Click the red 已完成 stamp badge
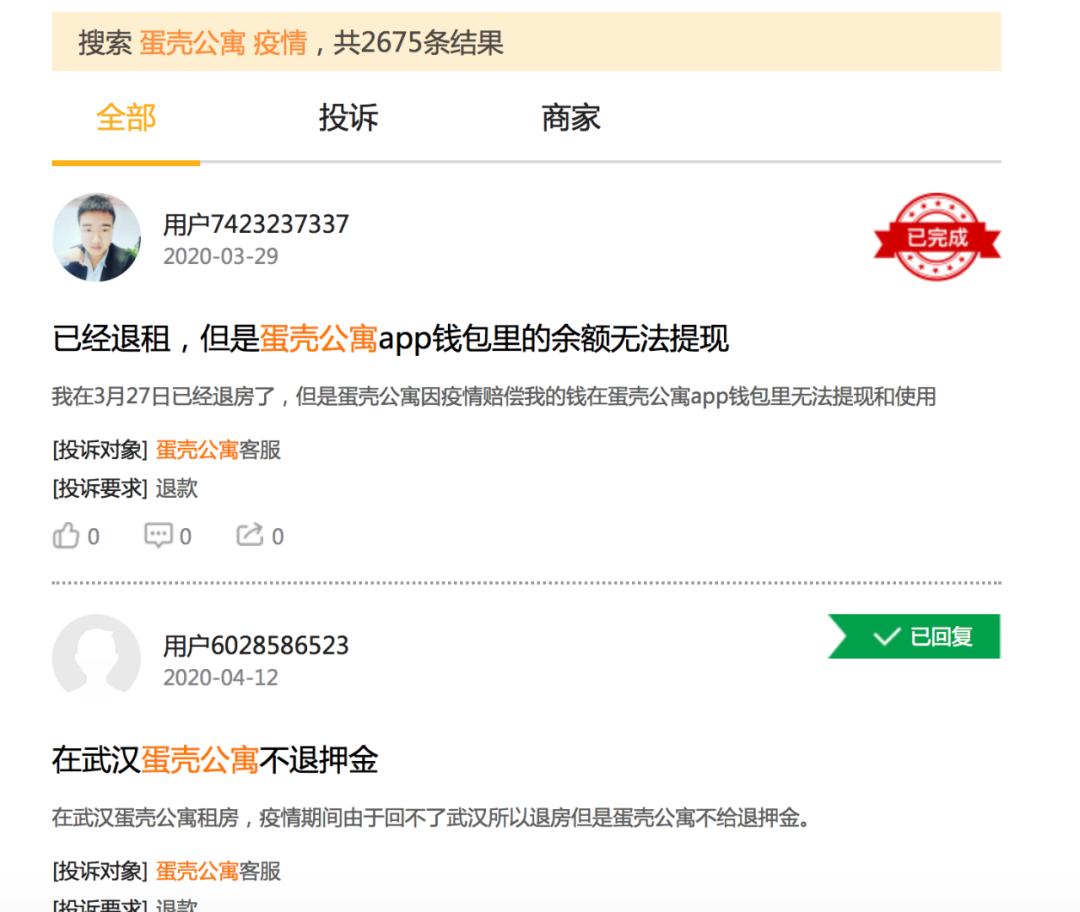Image resolution: width=1080 pixels, height=912 pixels. [x=937, y=237]
